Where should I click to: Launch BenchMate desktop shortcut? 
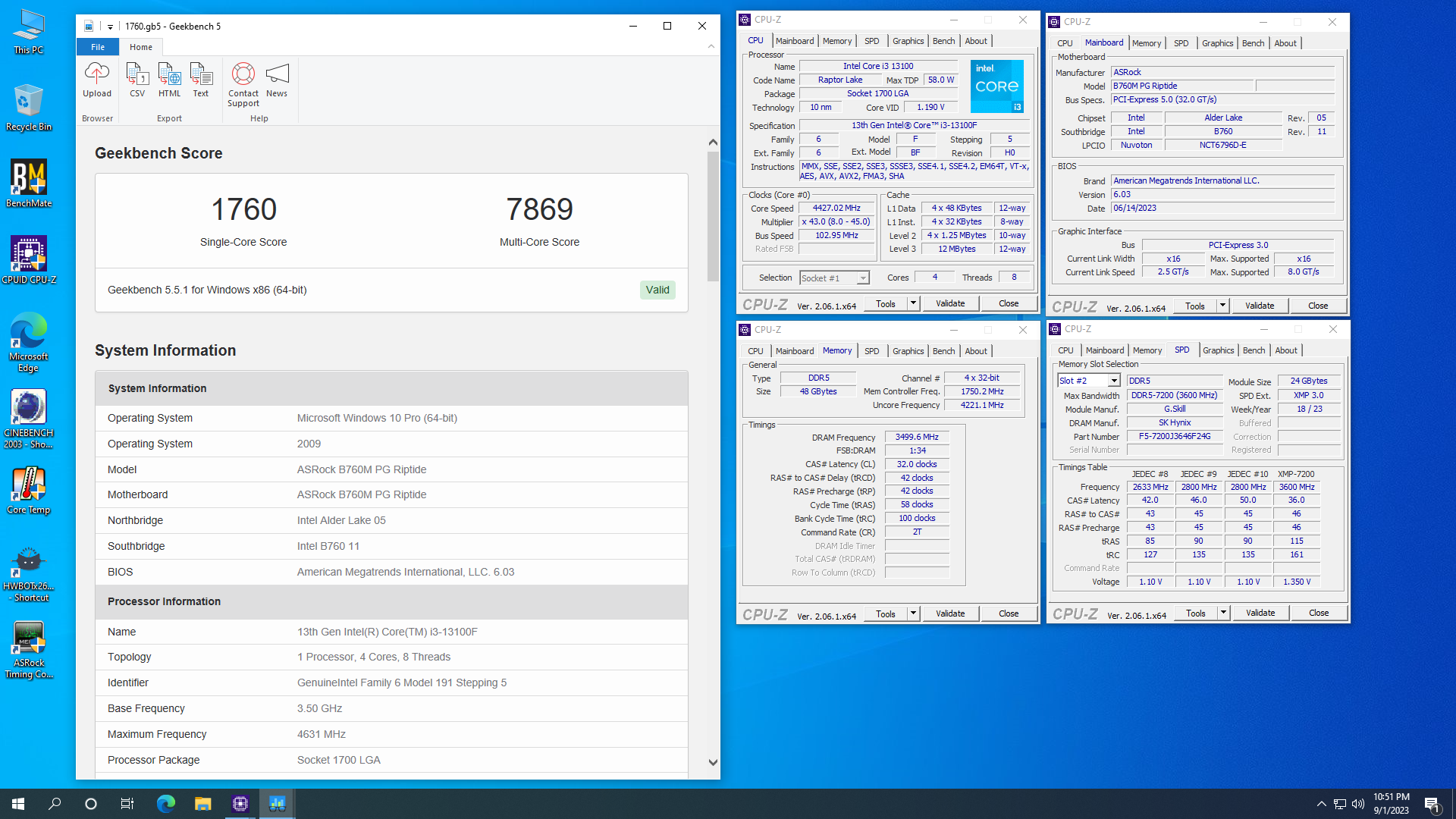click(29, 184)
